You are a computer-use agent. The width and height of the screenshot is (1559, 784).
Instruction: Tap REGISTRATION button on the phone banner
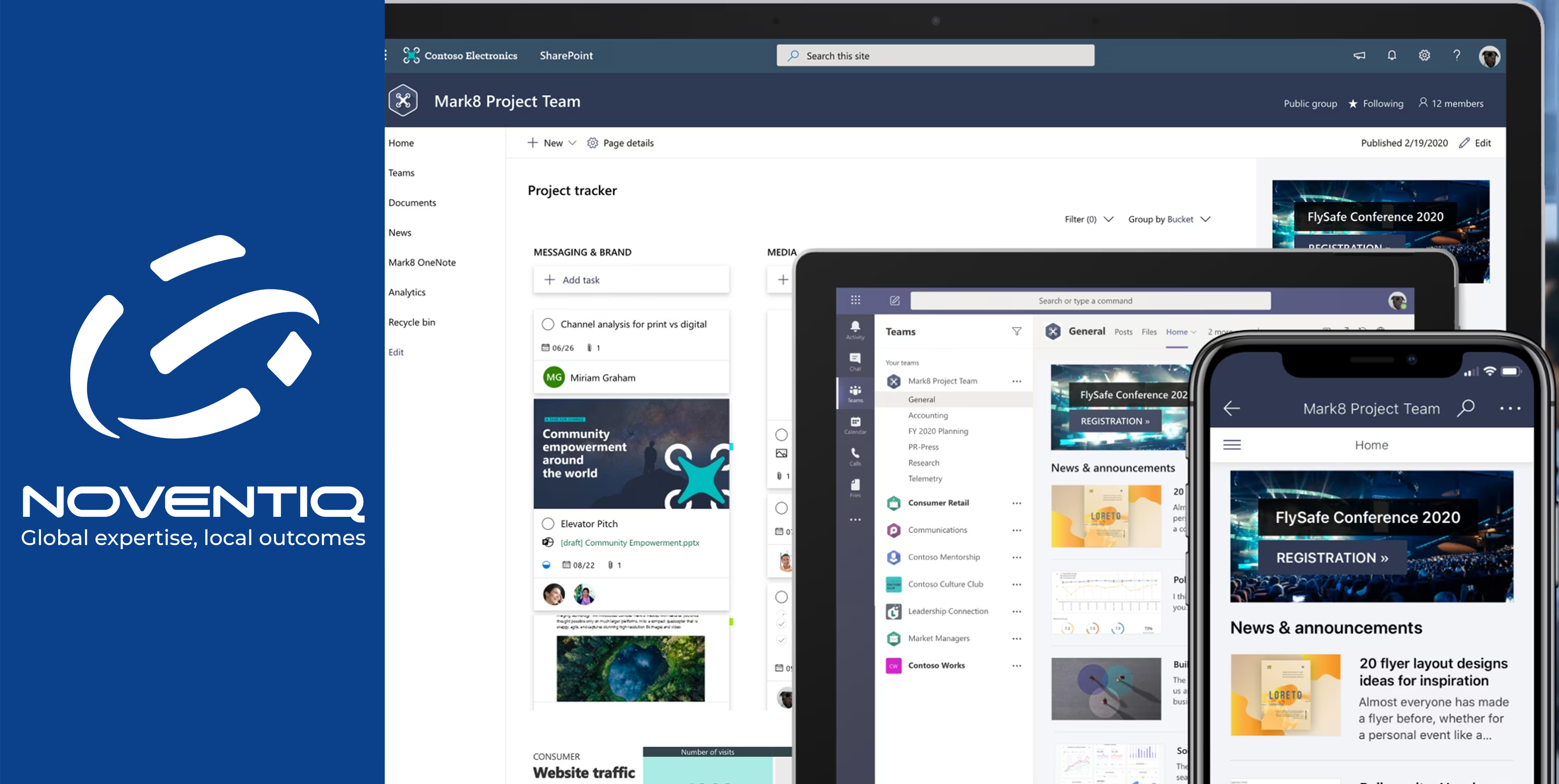[1332, 558]
